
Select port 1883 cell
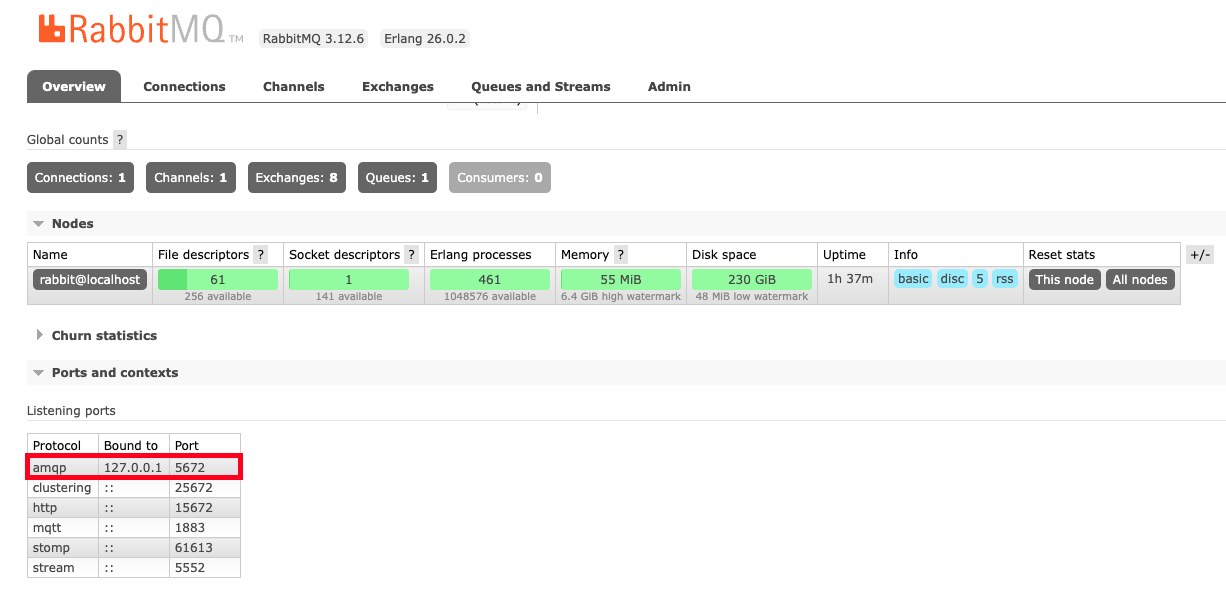click(204, 528)
